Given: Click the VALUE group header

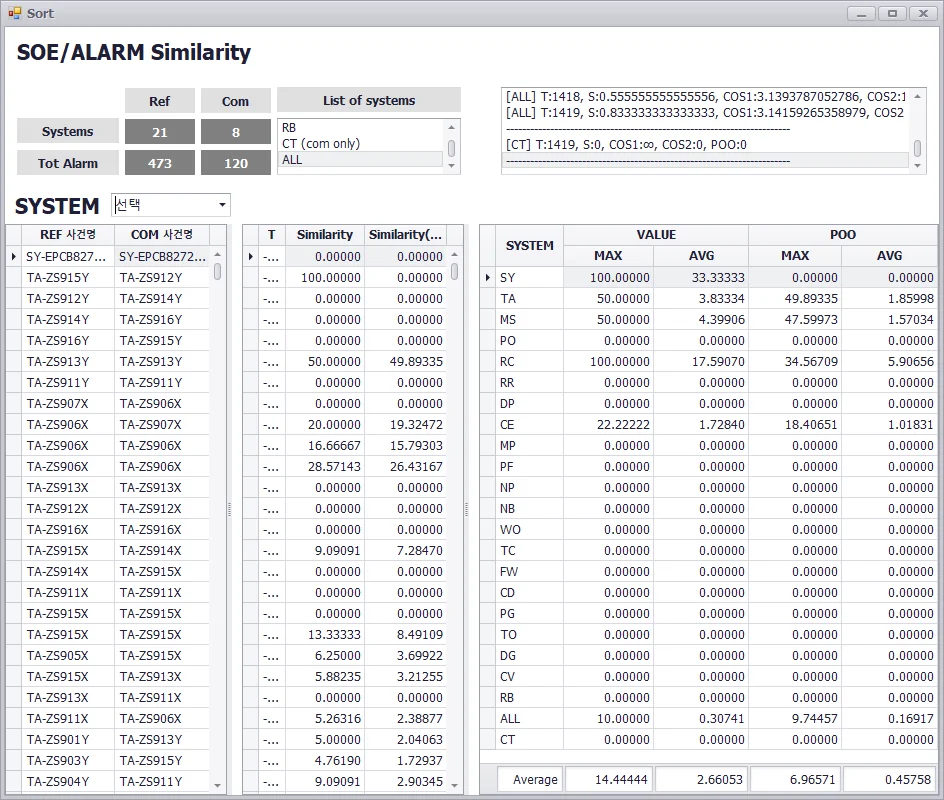Looking at the screenshot, I should [656, 235].
